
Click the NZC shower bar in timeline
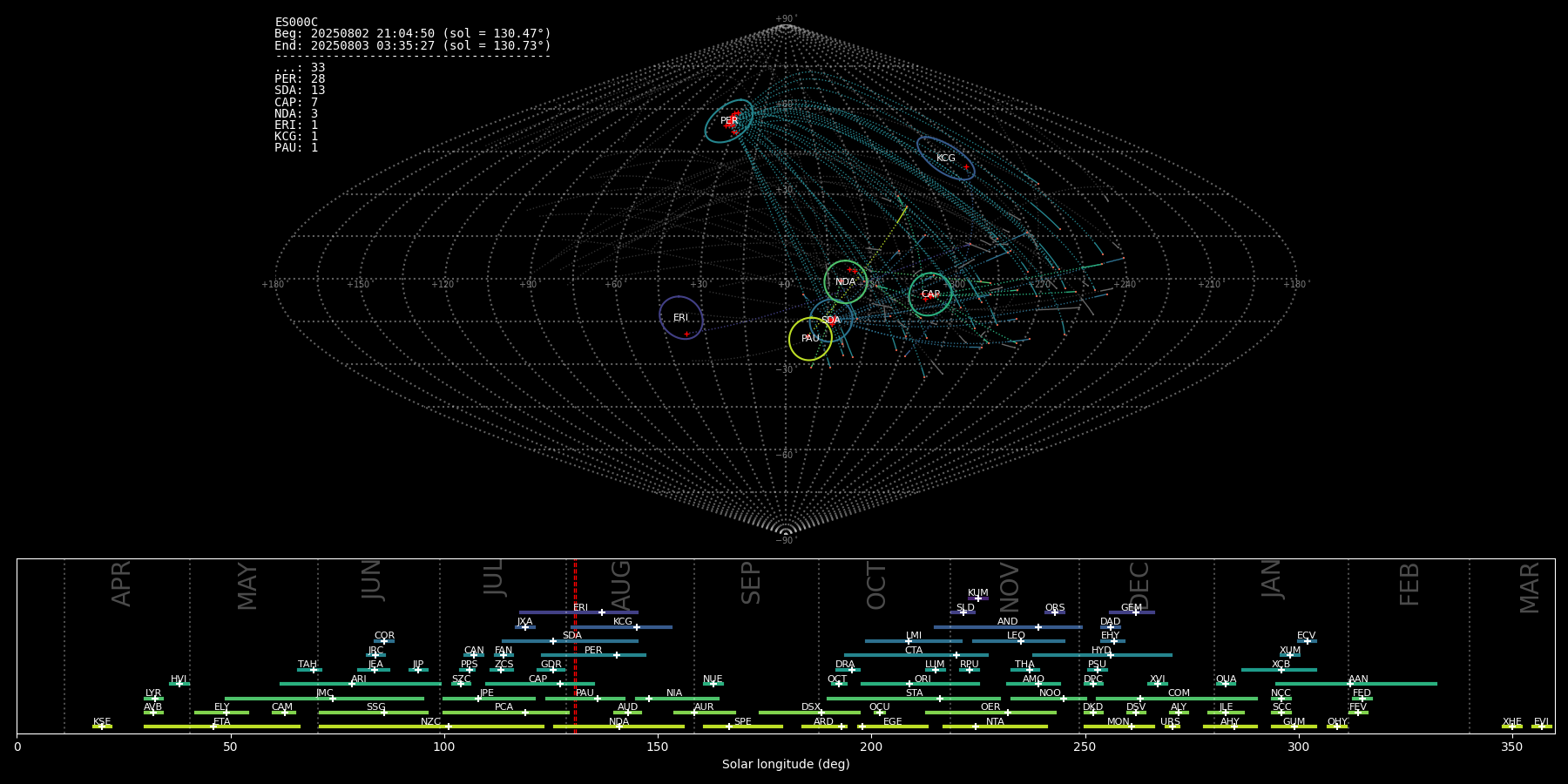[431, 727]
